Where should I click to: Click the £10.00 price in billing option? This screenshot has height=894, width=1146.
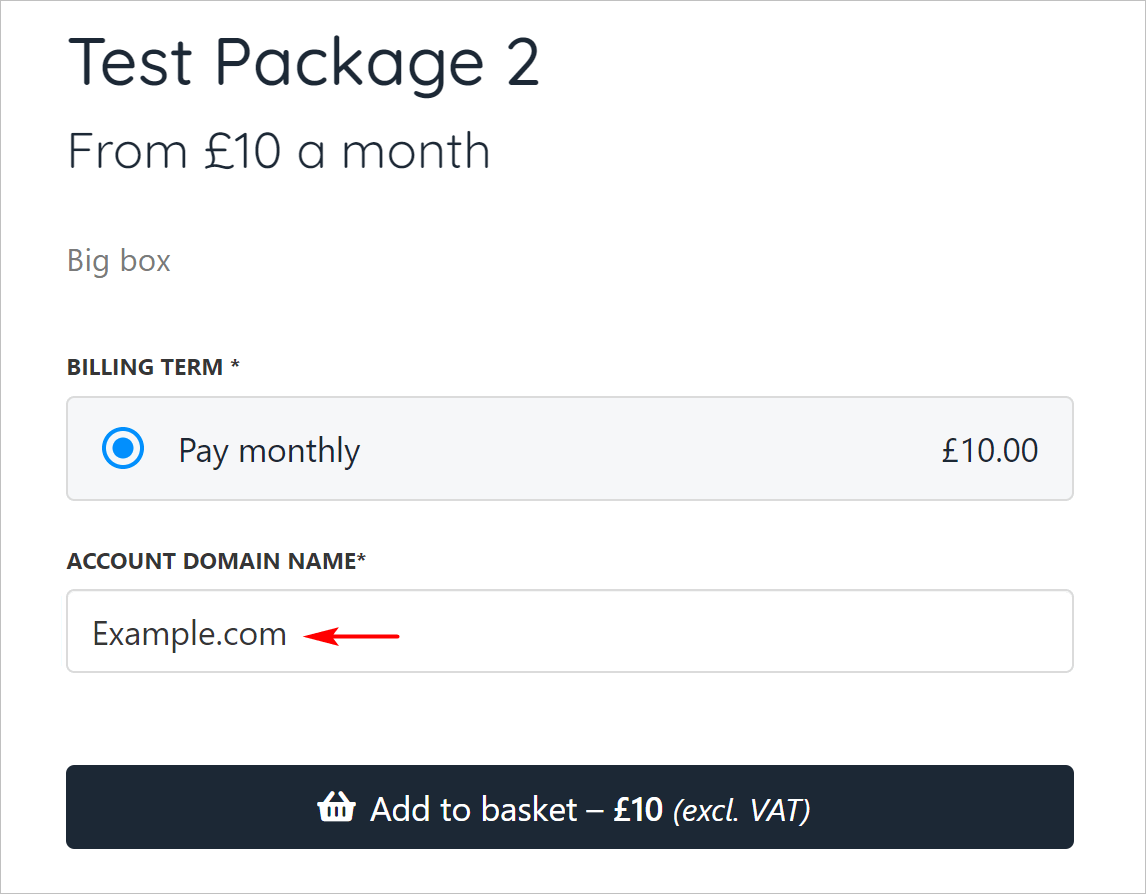pyautogui.click(x=989, y=450)
